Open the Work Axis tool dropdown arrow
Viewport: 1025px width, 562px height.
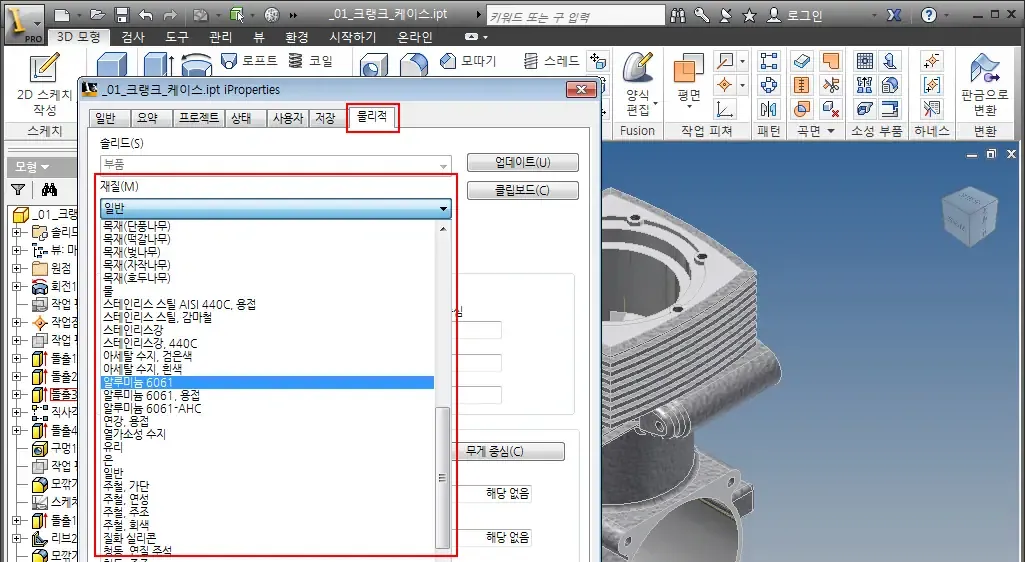(743, 61)
